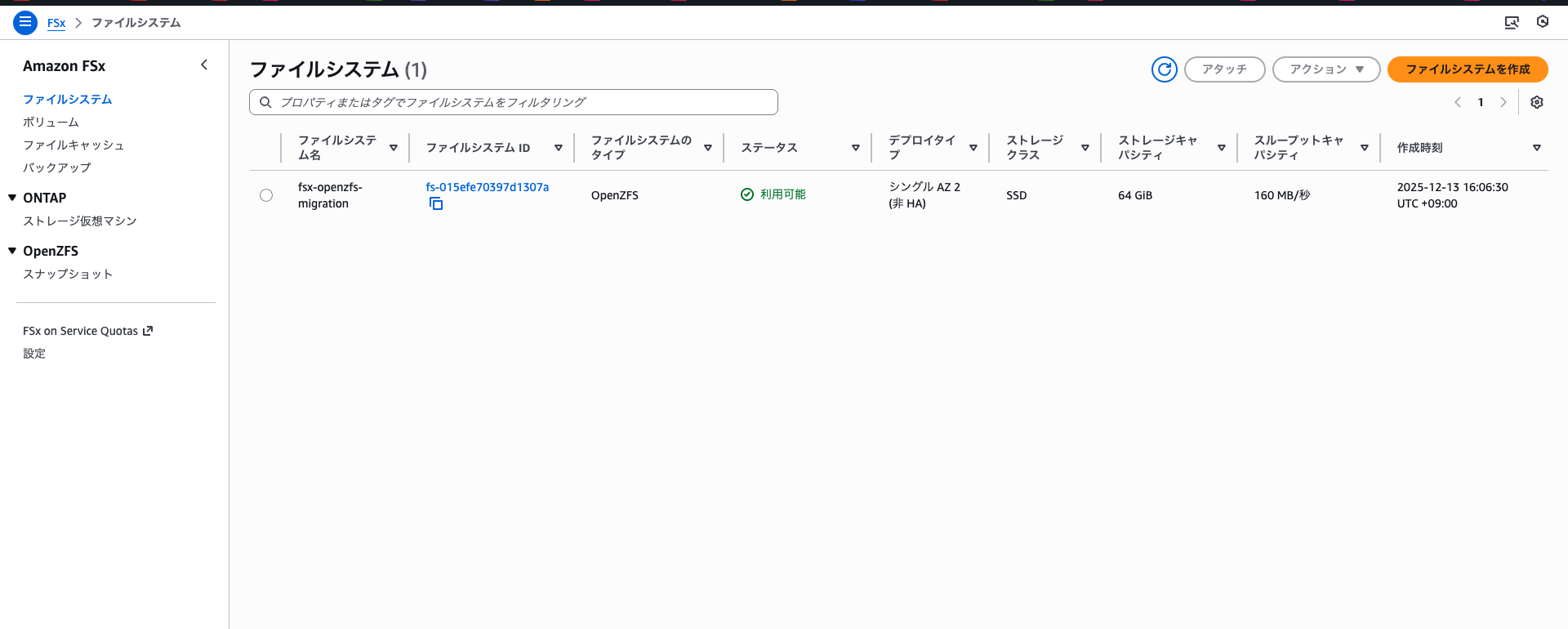The height and width of the screenshot is (629, 1568).
Task: Click the refresh file systems icon
Action: (x=1165, y=69)
